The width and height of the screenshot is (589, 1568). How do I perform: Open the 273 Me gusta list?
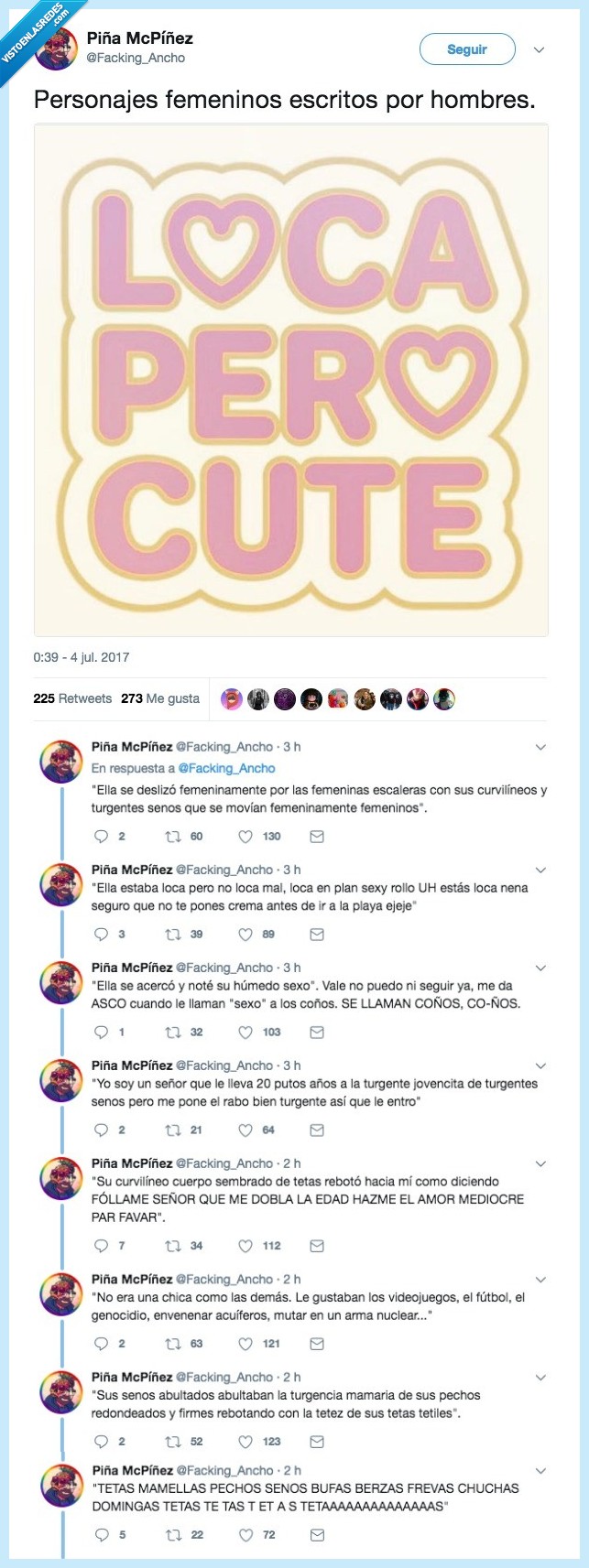[160, 698]
